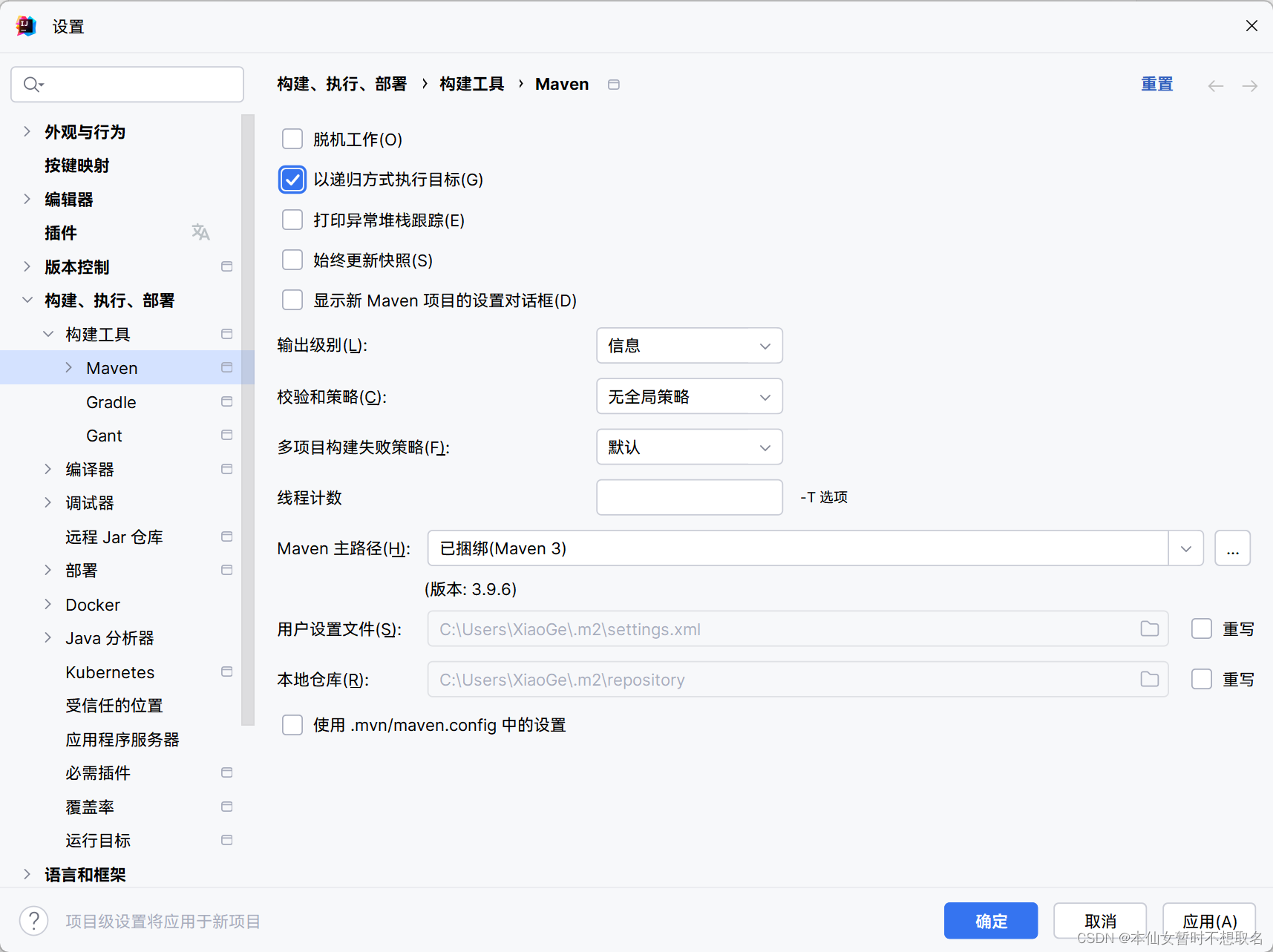
Task: Click the project-level marker icon beside 编译器
Action: 227,469
